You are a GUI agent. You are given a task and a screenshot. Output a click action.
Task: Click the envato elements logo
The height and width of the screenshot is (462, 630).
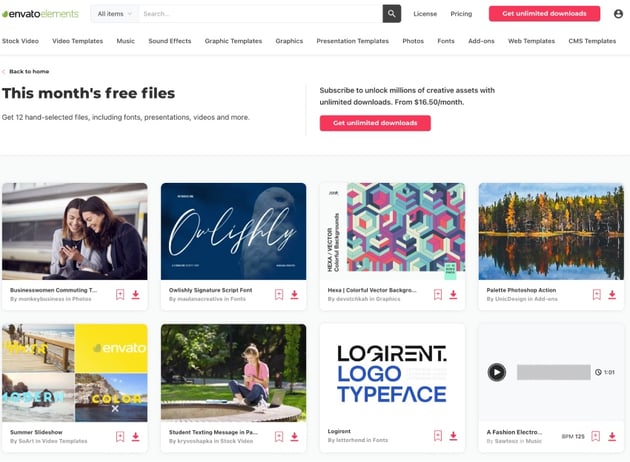40,14
